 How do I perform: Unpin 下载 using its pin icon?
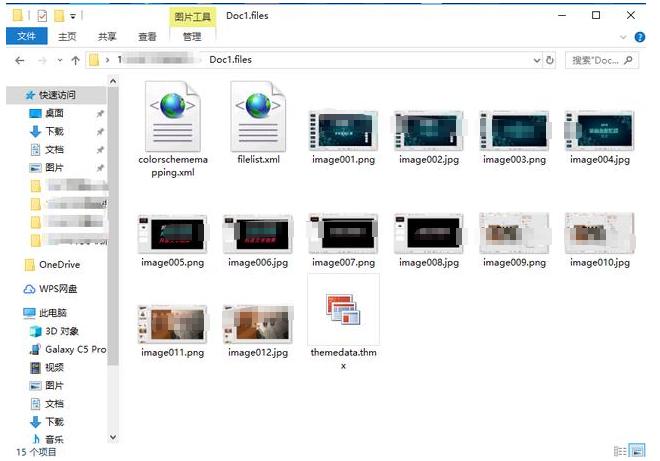[x=100, y=132]
